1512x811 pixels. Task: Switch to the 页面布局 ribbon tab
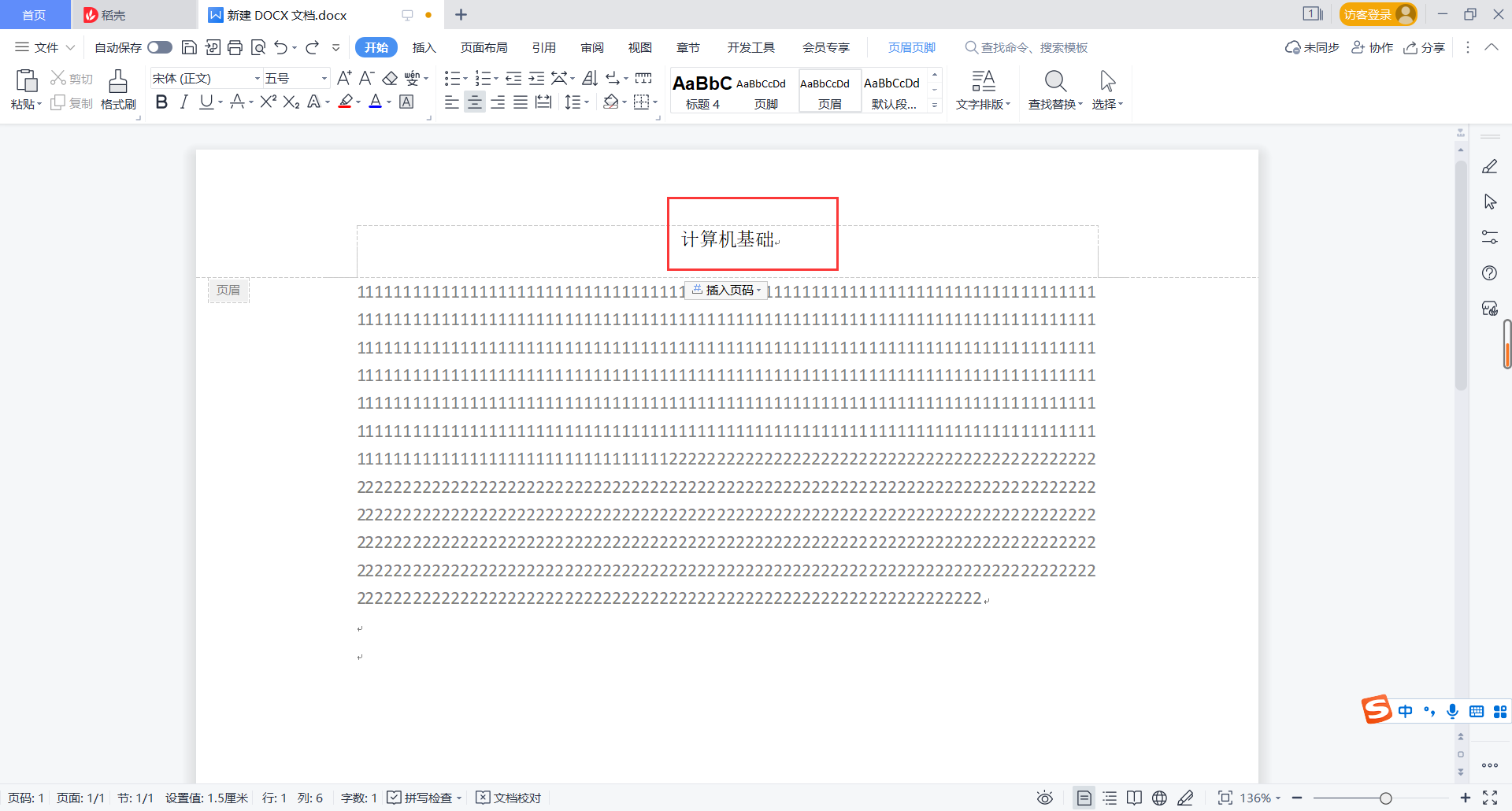[x=484, y=47]
